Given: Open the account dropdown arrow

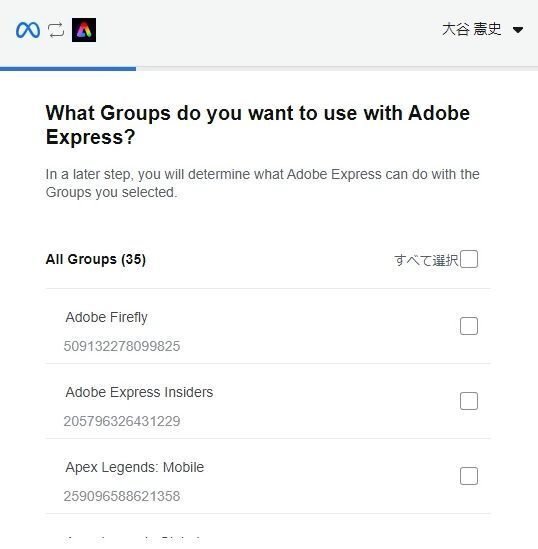Looking at the screenshot, I should (518, 30).
